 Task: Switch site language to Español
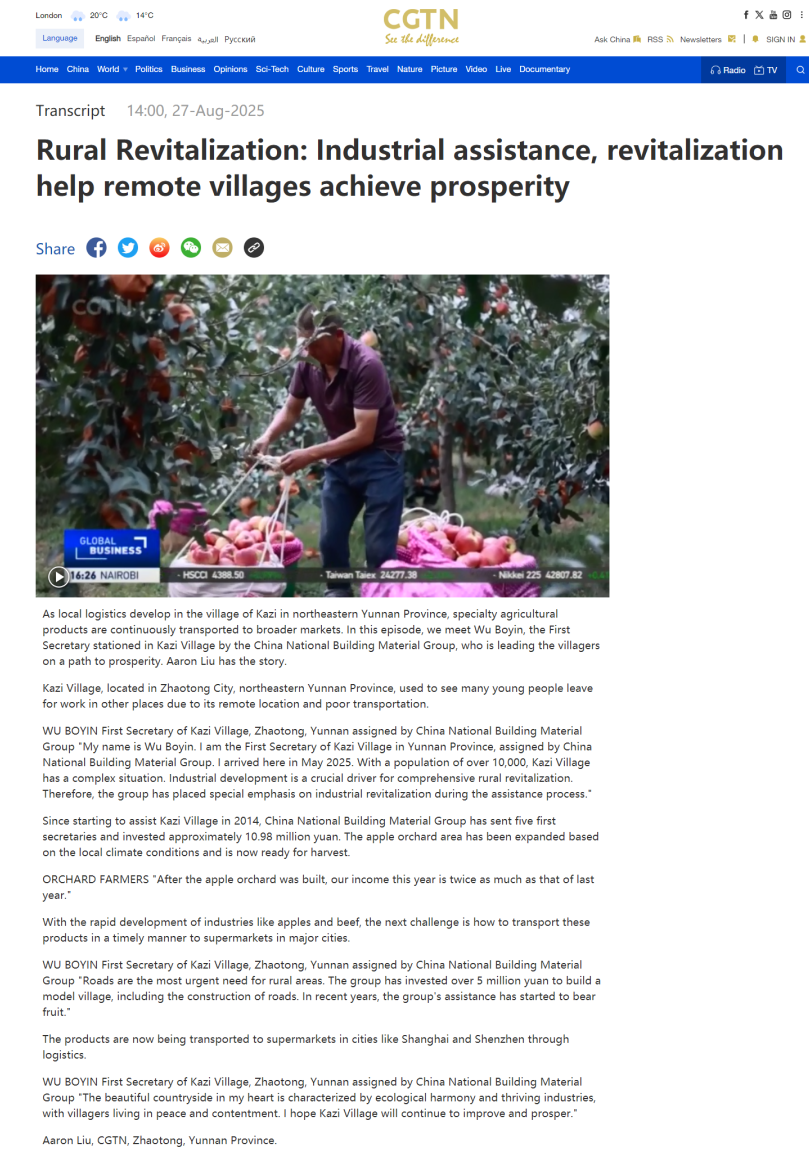point(141,39)
